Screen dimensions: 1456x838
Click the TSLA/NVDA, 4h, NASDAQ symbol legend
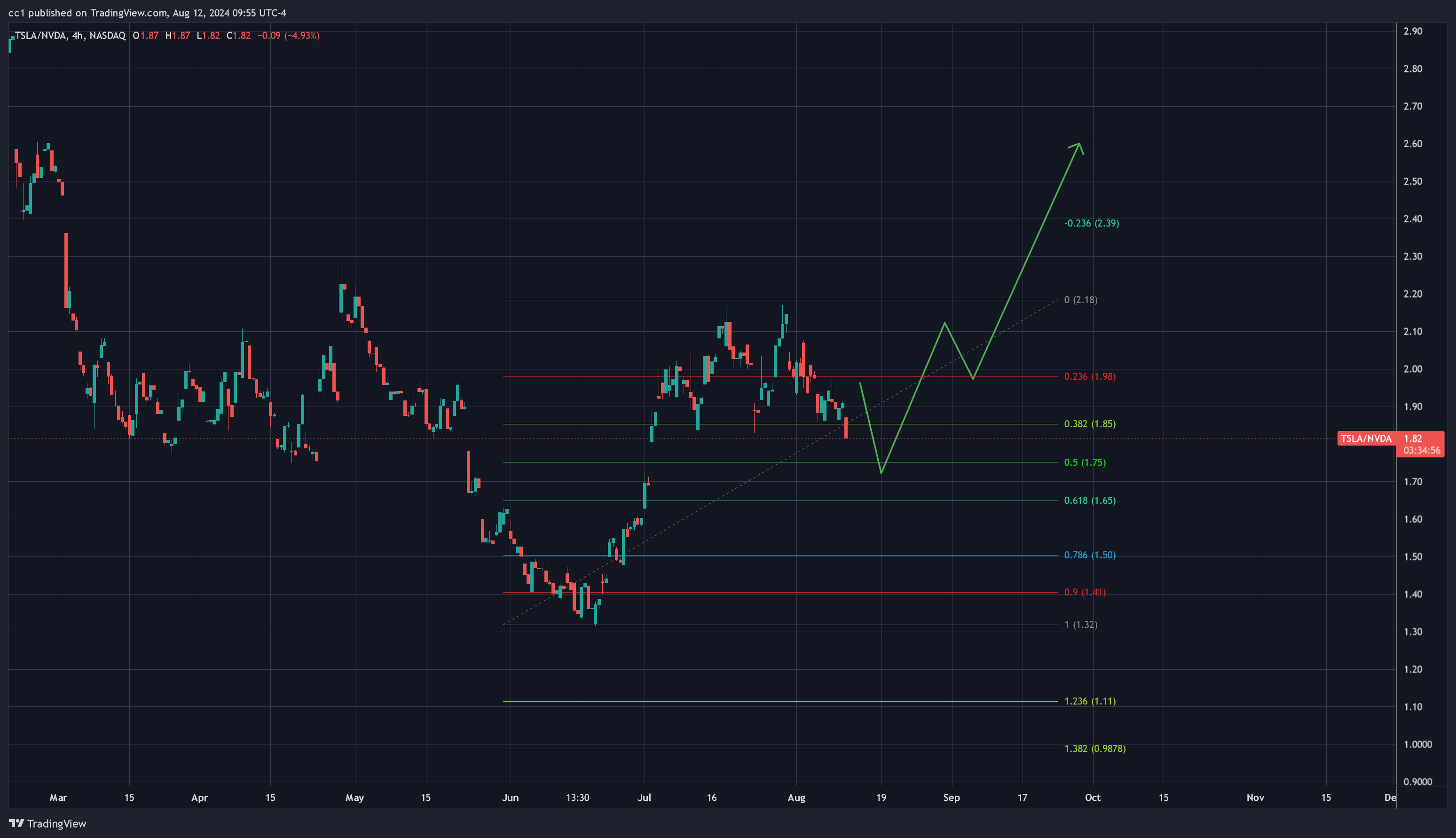pos(70,36)
